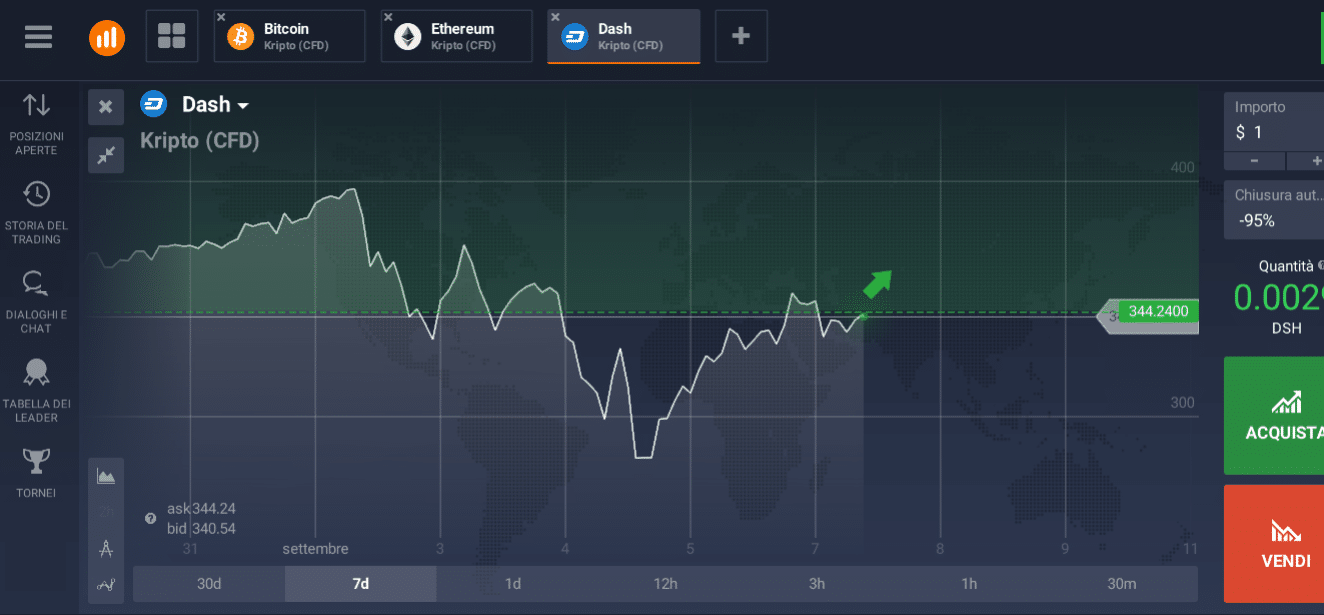The image size is (1324, 615).
Task: Close the Dash asset tab
Action: click(x=555, y=17)
